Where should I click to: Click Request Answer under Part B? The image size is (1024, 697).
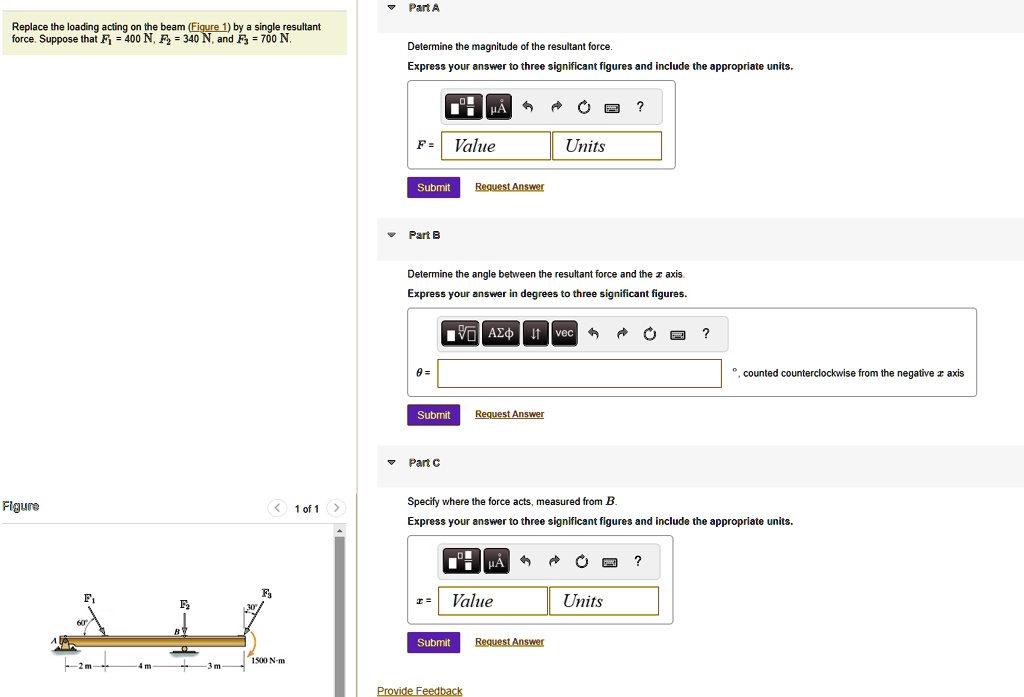509,414
